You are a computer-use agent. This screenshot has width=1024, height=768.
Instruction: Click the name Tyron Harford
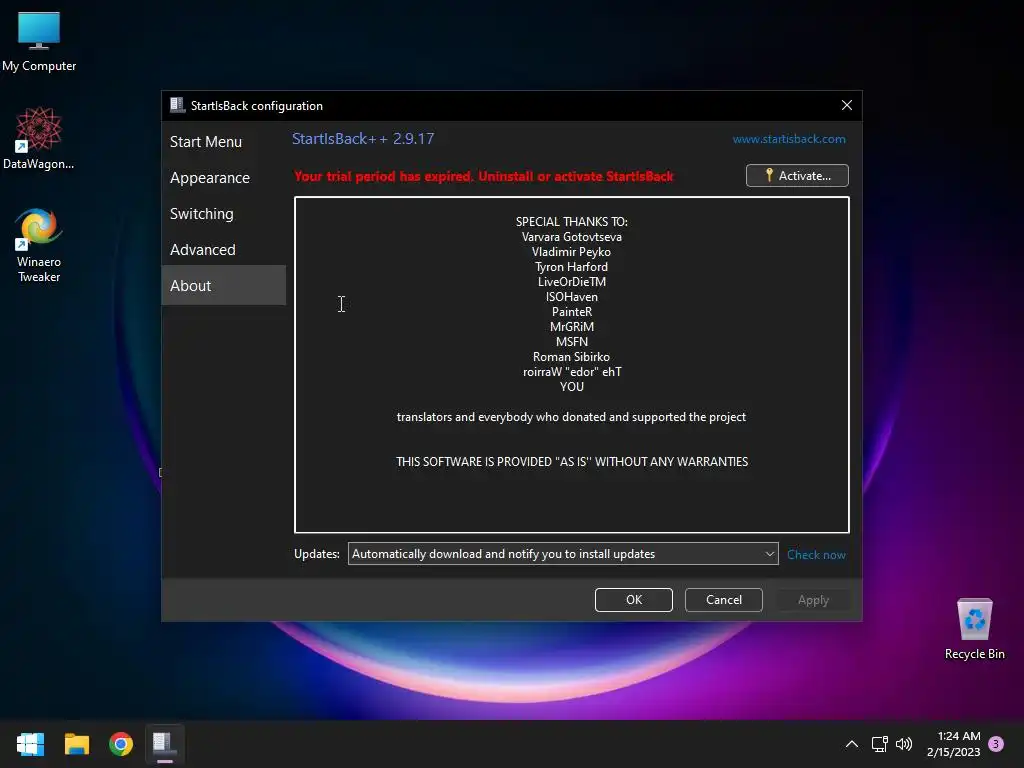pyautogui.click(x=571, y=267)
